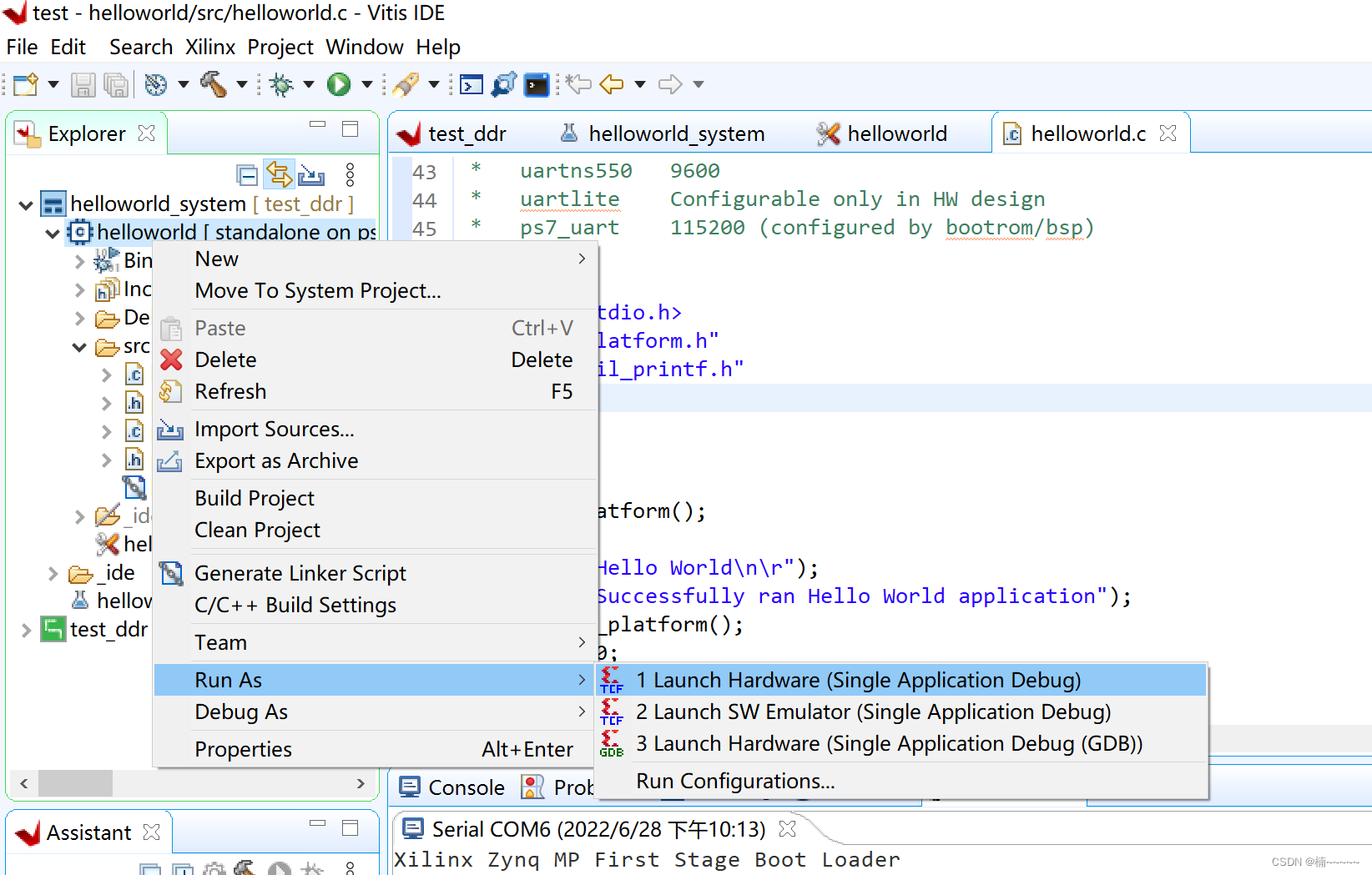This screenshot has height=875, width=1372.
Task: Expand the test_ddr platform node
Action: [x=26, y=630]
